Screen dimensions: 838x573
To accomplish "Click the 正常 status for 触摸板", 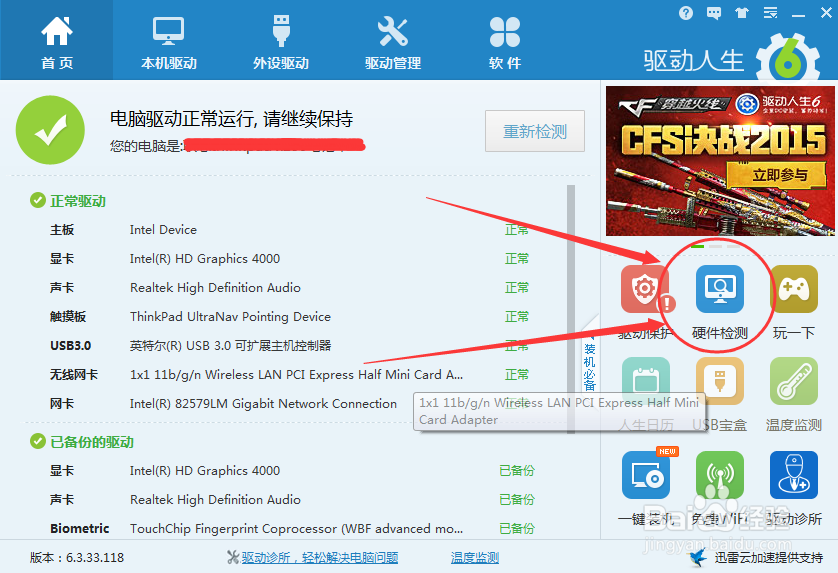I will pos(516,316).
